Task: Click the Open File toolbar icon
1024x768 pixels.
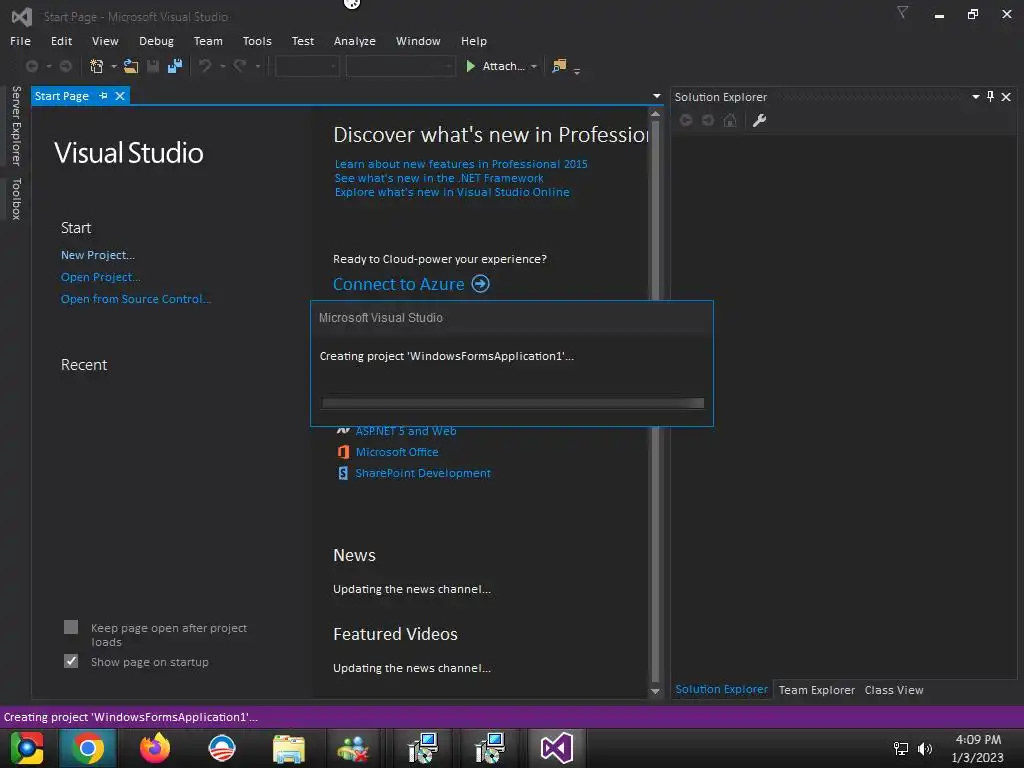Action: [131, 66]
